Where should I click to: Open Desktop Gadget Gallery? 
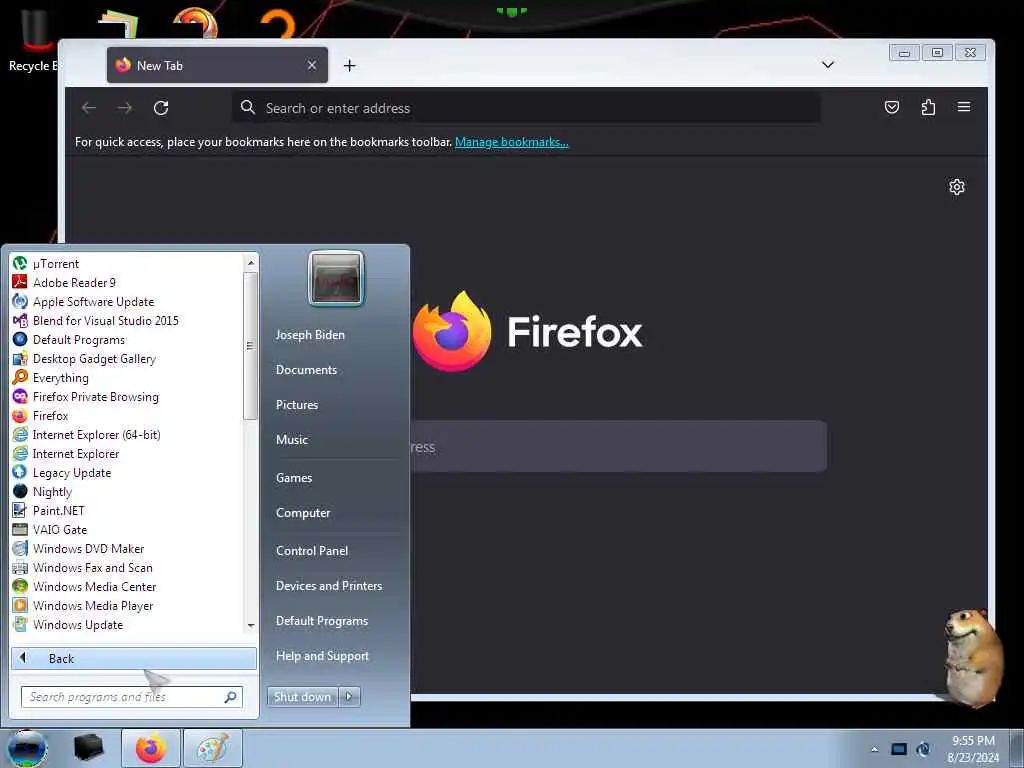(x=94, y=359)
